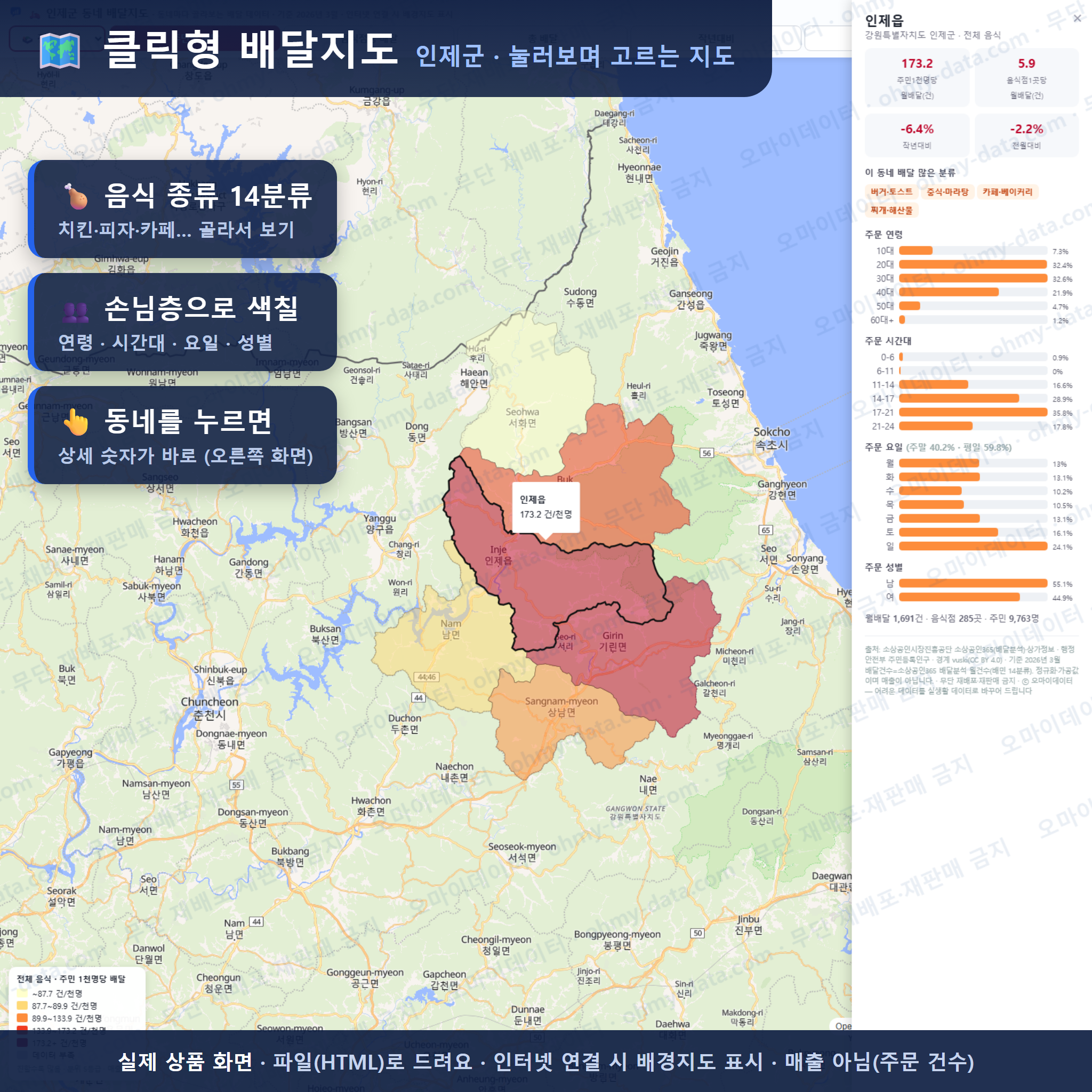Click the pointing hand icon beside 동네를 누르면
Viewport: 1092px width, 1092px height.
[76, 422]
